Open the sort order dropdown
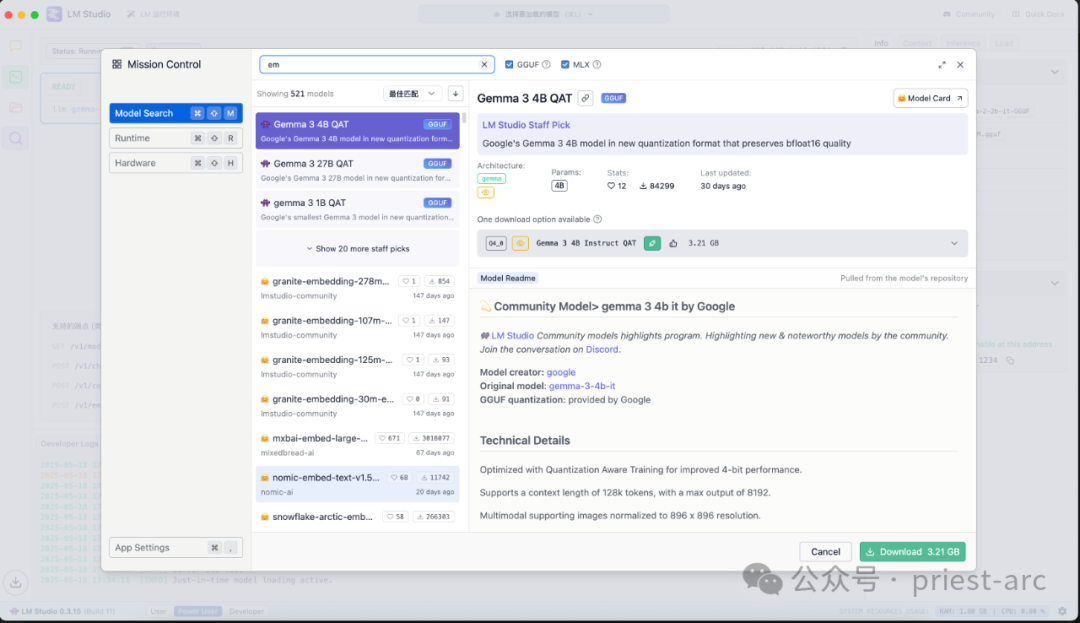The width and height of the screenshot is (1080, 623). [412, 94]
